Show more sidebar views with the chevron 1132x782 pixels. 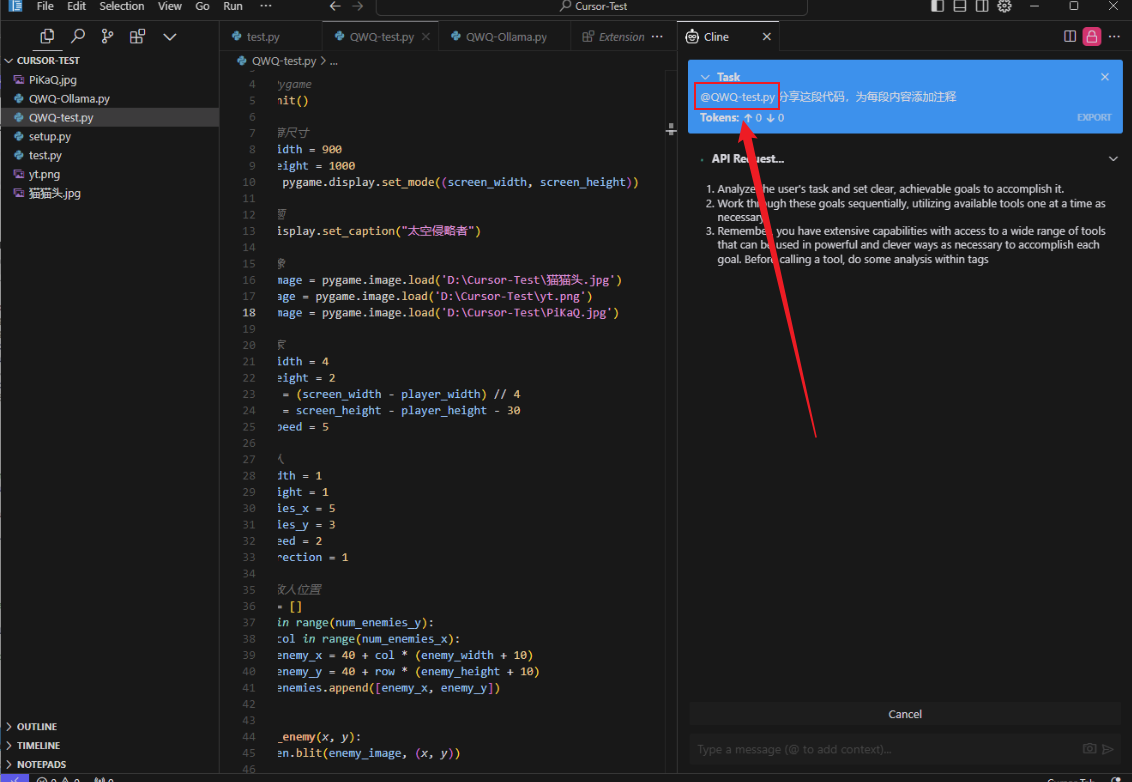(169, 37)
